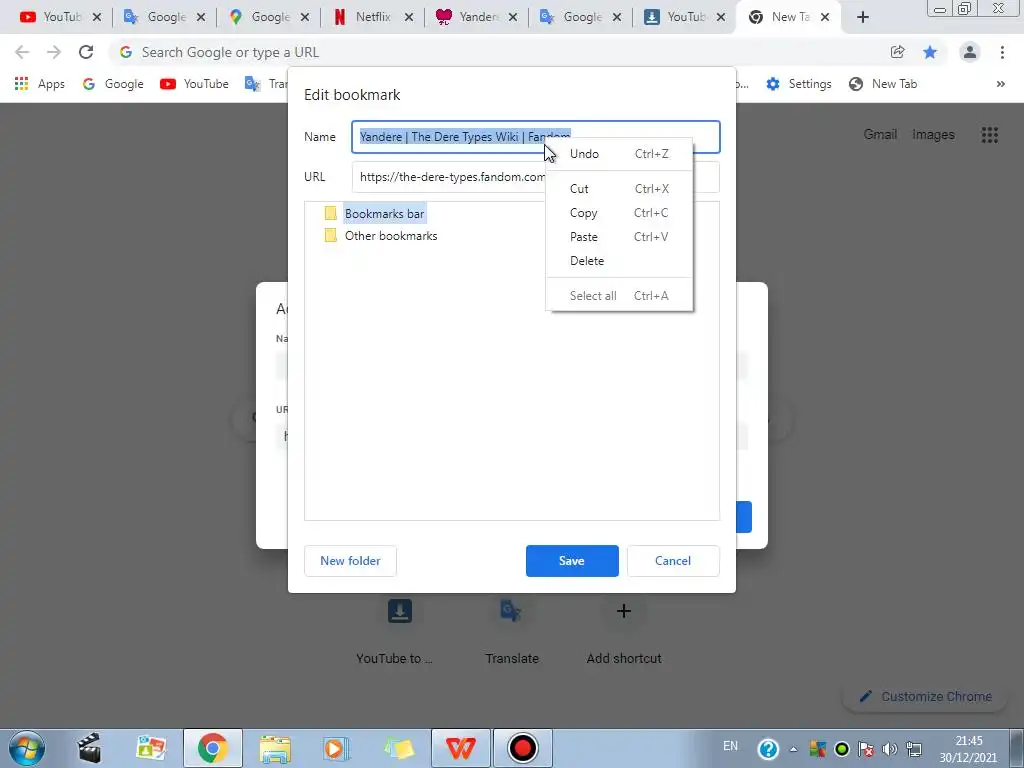Click the EN language indicator
1024x768 pixels.
pyautogui.click(x=731, y=746)
